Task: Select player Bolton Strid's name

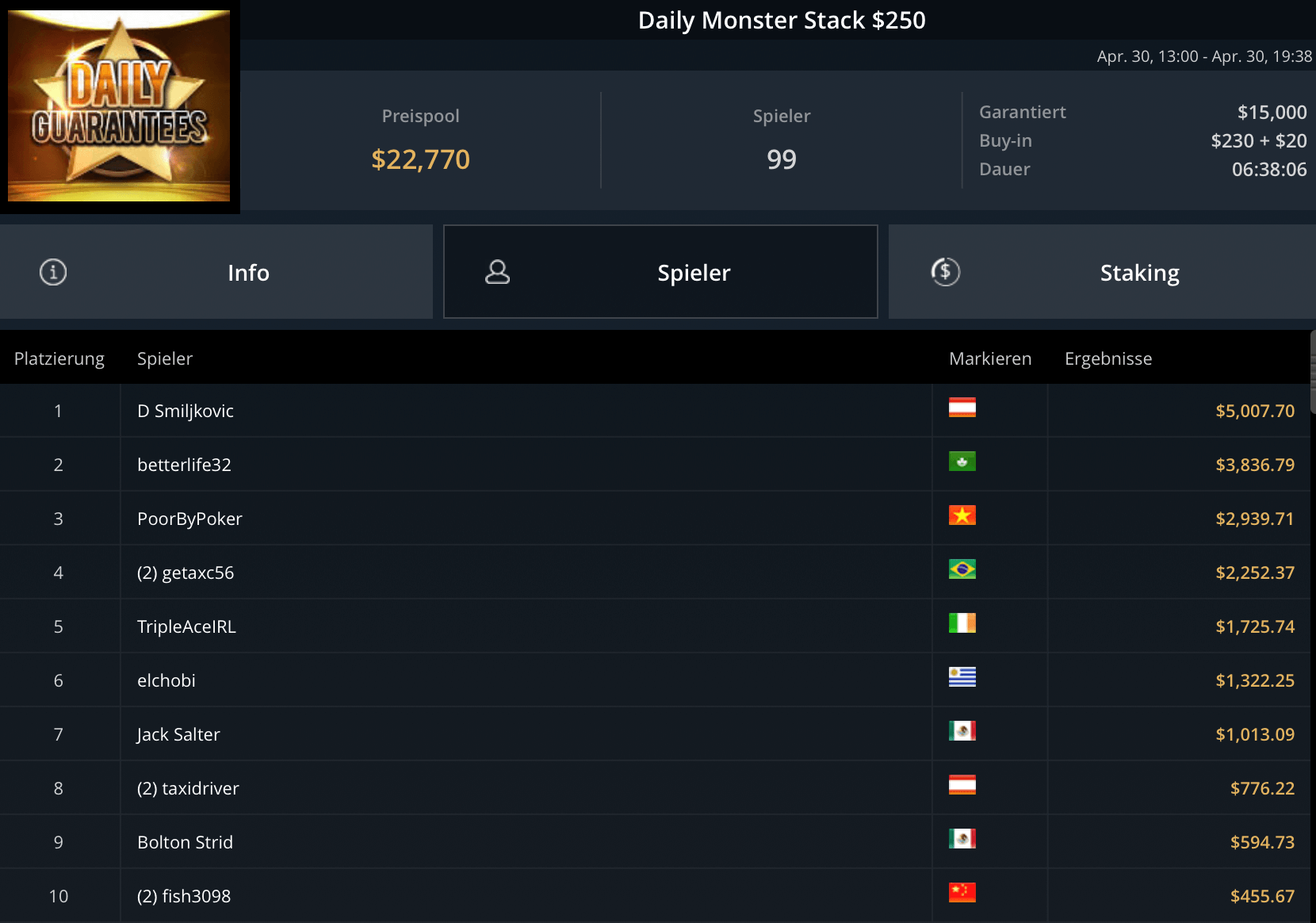Action: pos(185,842)
